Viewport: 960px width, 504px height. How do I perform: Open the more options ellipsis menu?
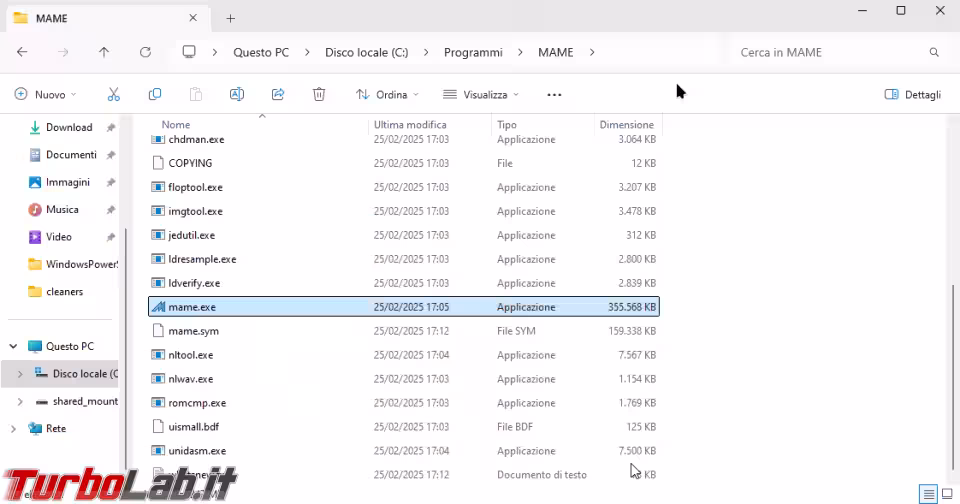pyautogui.click(x=554, y=94)
